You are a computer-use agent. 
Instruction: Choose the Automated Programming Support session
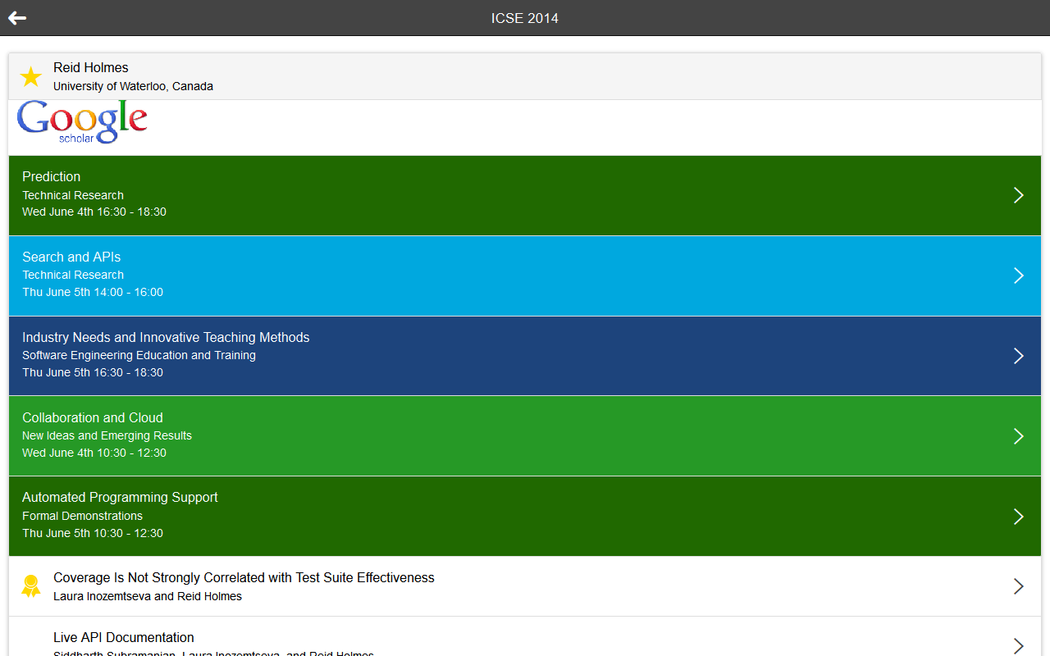click(x=120, y=498)
